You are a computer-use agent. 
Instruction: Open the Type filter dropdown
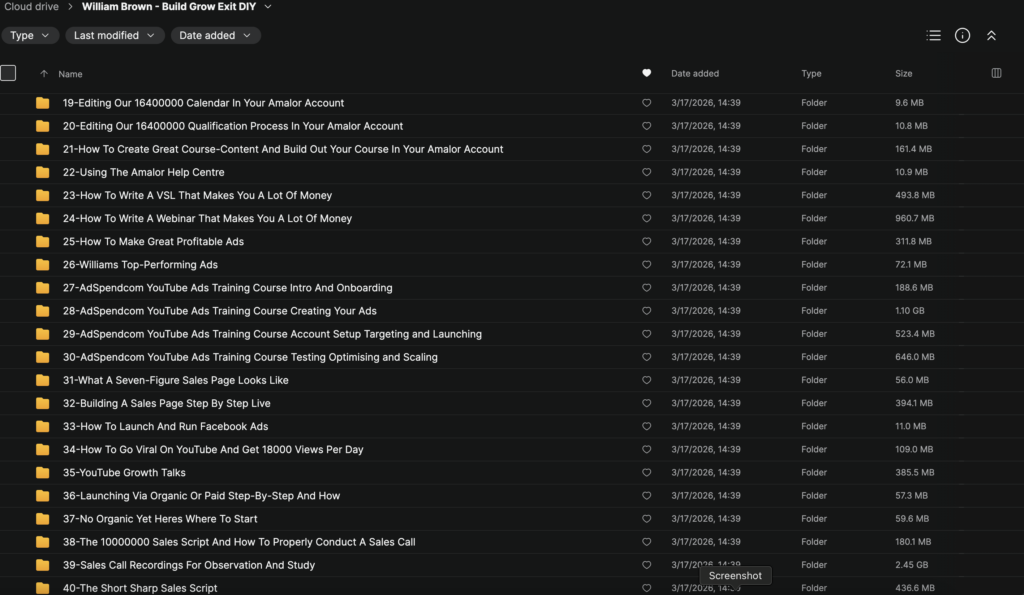click(30, 35)
